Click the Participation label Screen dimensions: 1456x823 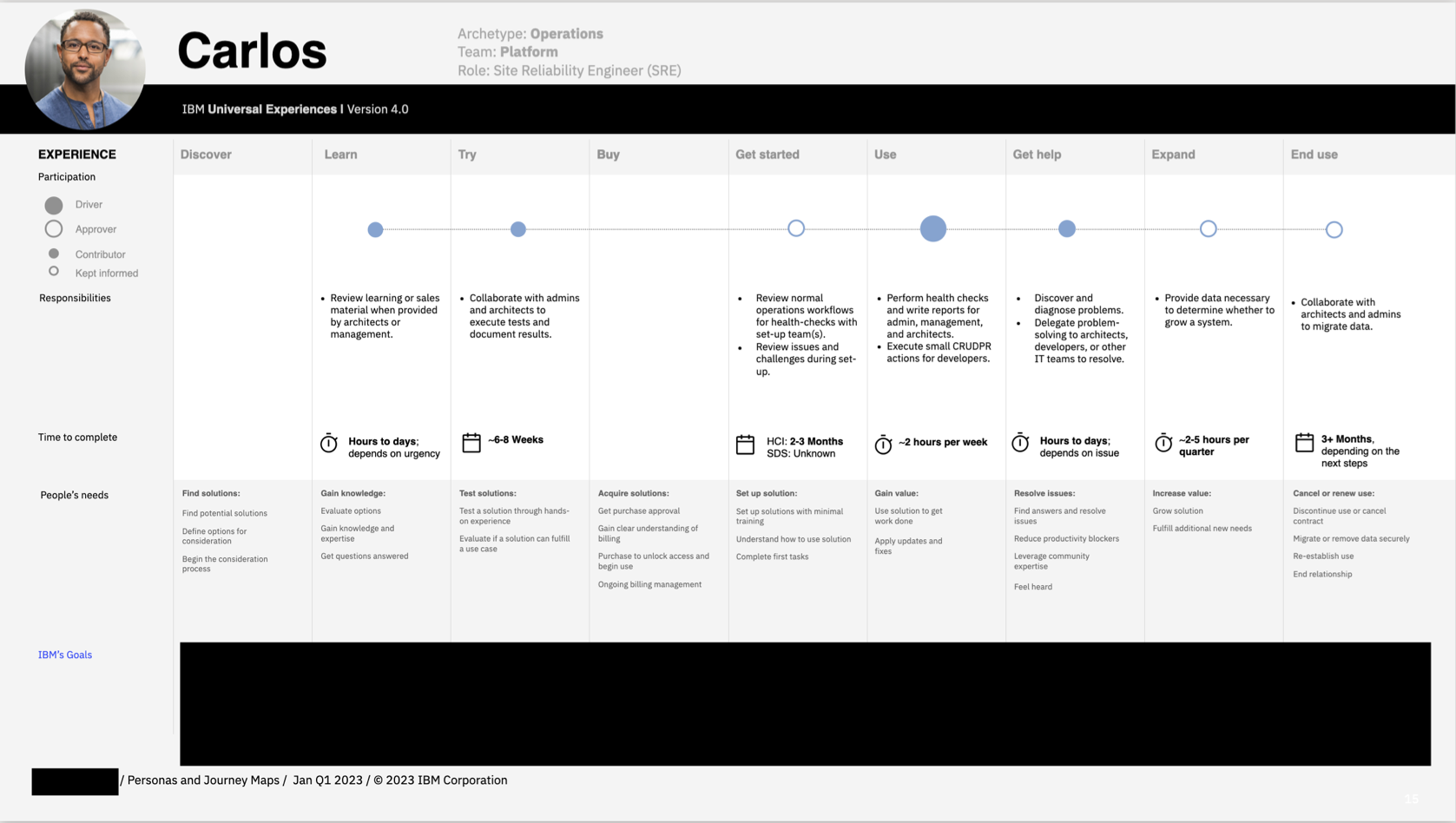[x=67, y=176]
